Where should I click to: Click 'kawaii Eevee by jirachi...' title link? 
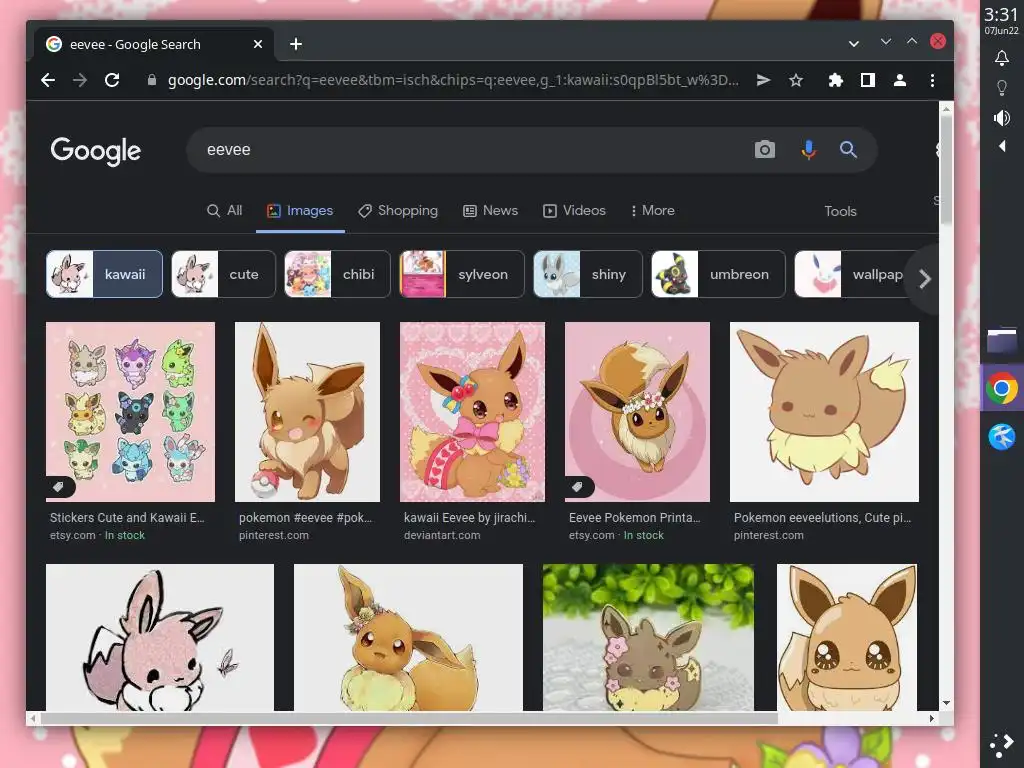tap(470, 518)
